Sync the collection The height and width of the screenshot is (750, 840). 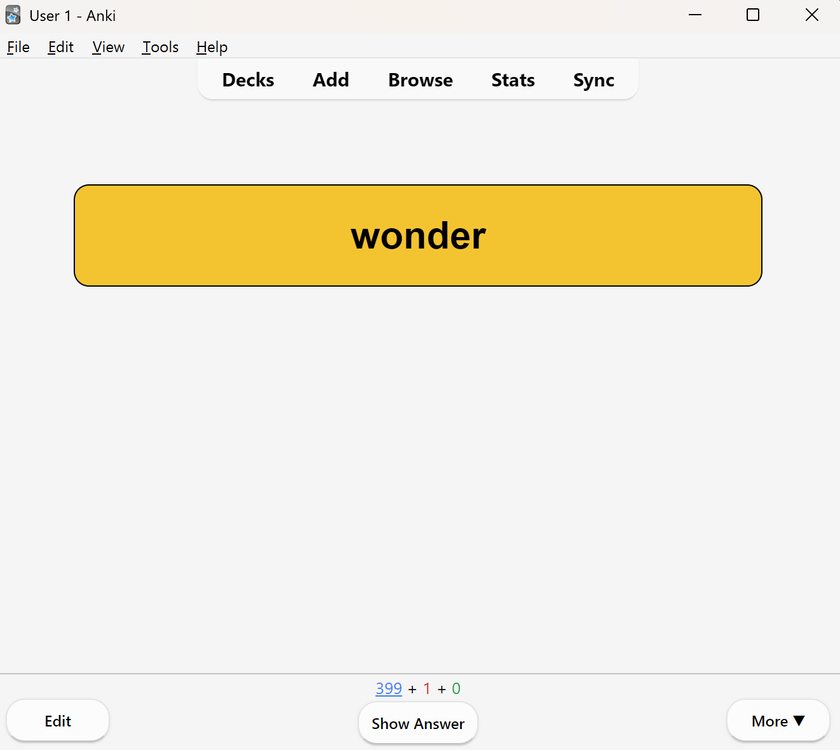tap(594, 80)
